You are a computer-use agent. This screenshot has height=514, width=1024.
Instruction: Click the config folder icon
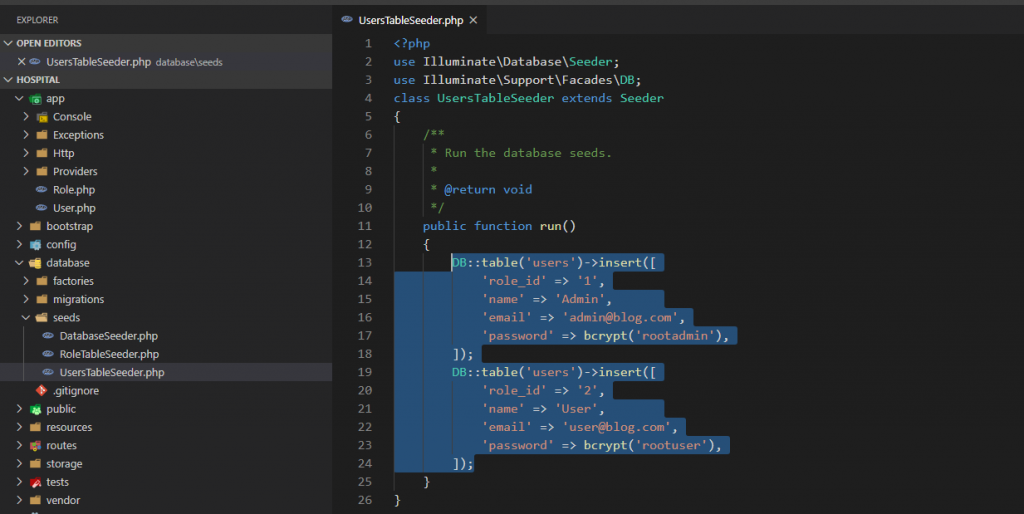click(x=35, y=245)
